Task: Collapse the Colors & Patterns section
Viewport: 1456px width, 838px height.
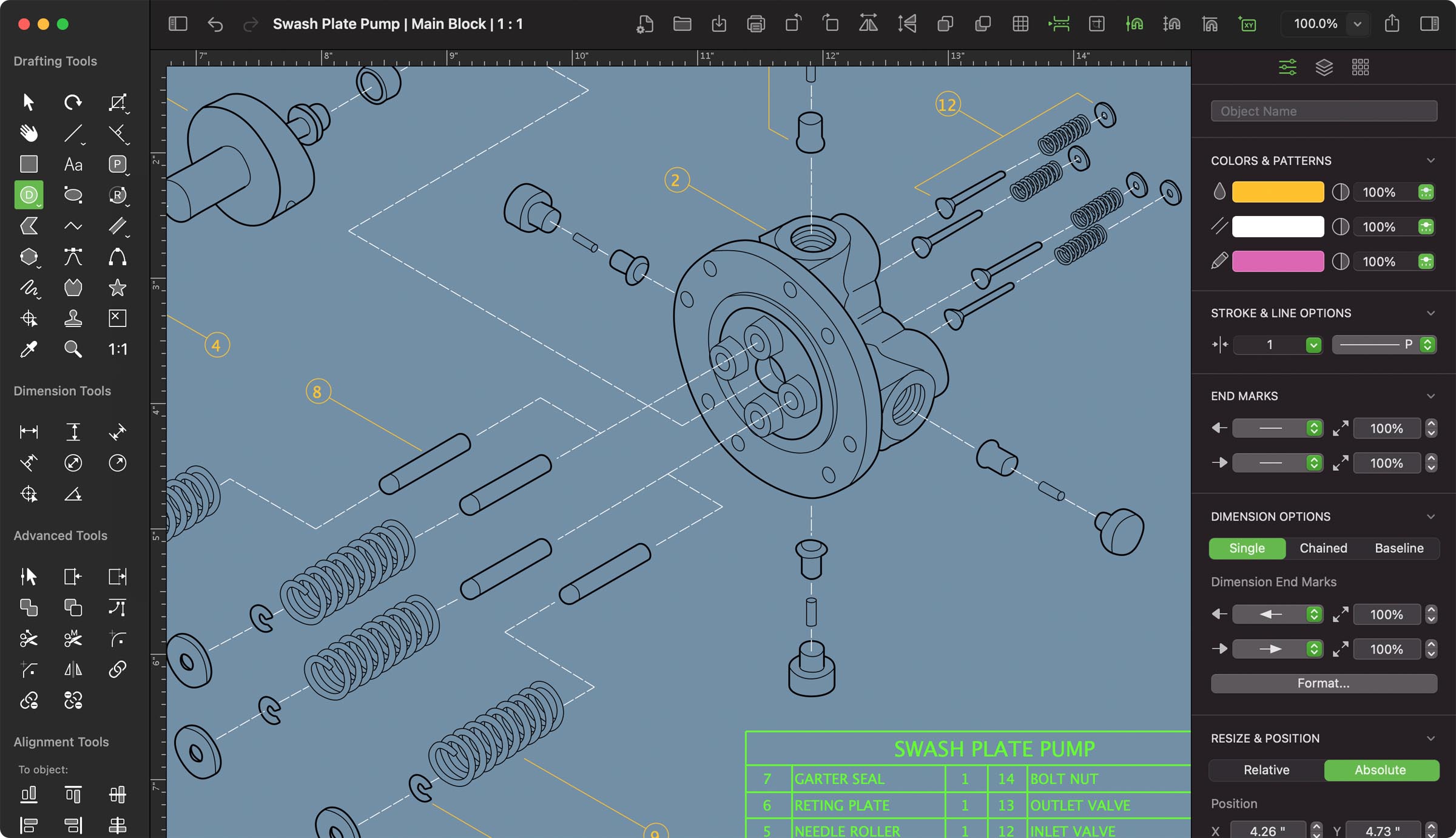Action: click(x=1432, y=160)
